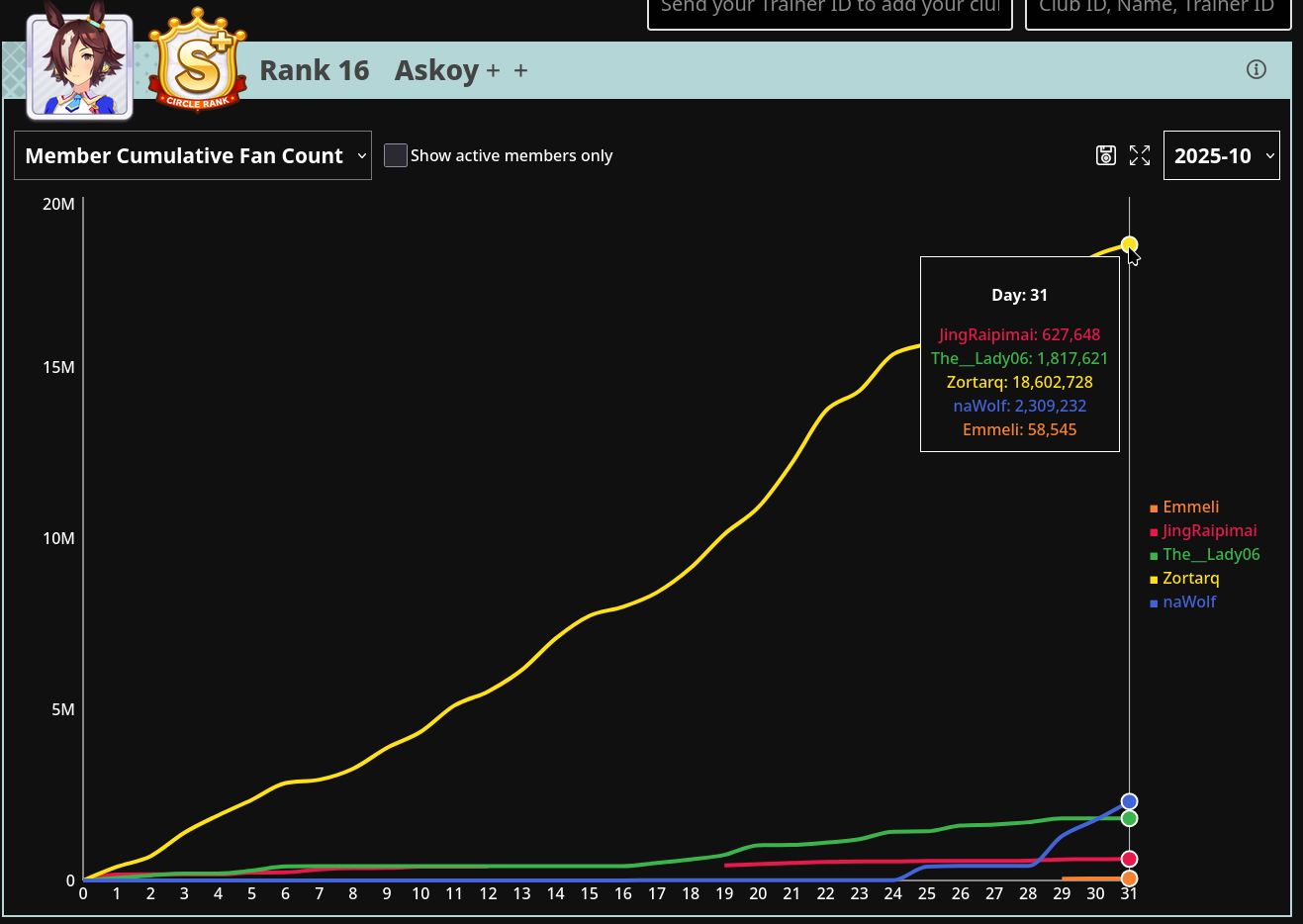The image size is (1303, 924).
Task: Click the Askoy club name
Action: click(436, 70)
